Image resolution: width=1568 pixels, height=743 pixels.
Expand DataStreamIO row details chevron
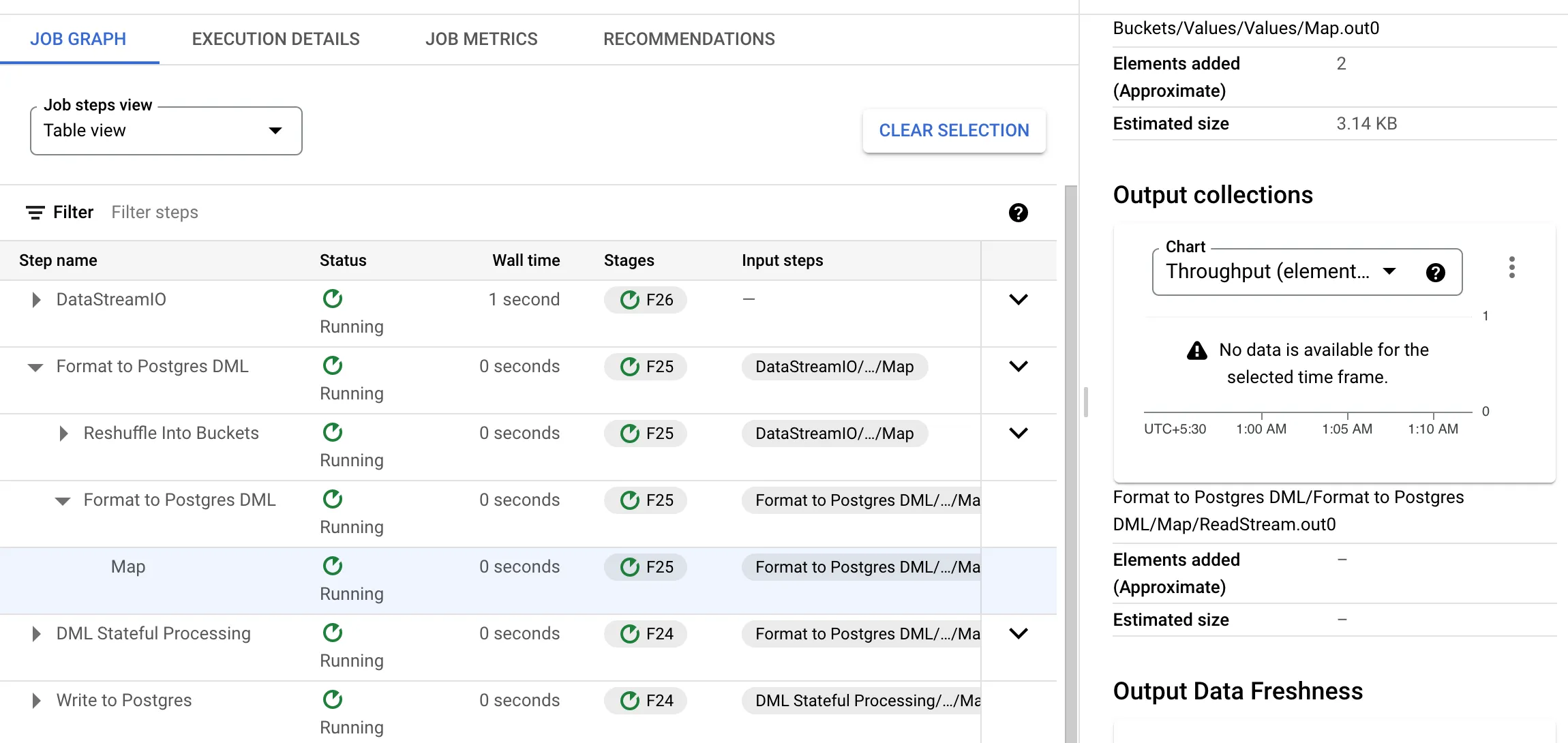(x=1018, y=300)
